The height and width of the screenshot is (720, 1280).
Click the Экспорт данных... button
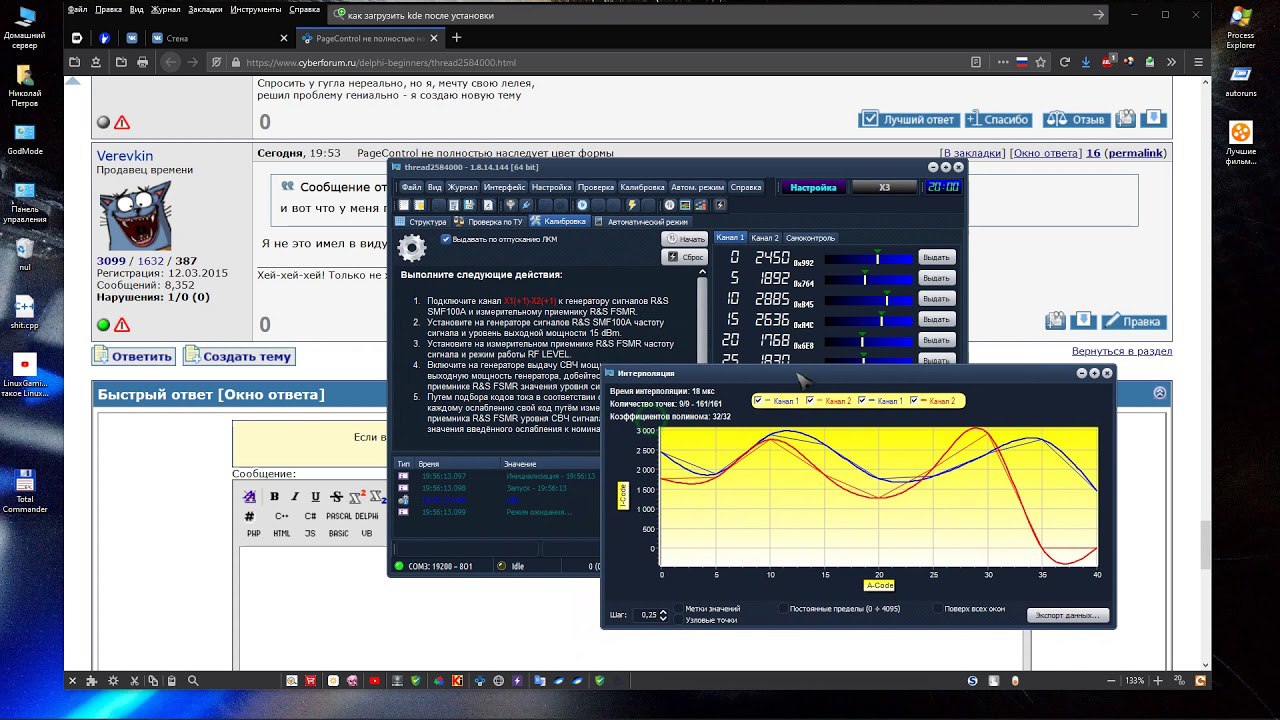tap(1067, 615)
